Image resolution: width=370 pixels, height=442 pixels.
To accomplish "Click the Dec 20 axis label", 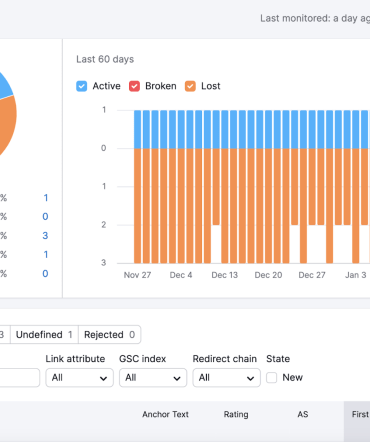I will click(268, 275).
